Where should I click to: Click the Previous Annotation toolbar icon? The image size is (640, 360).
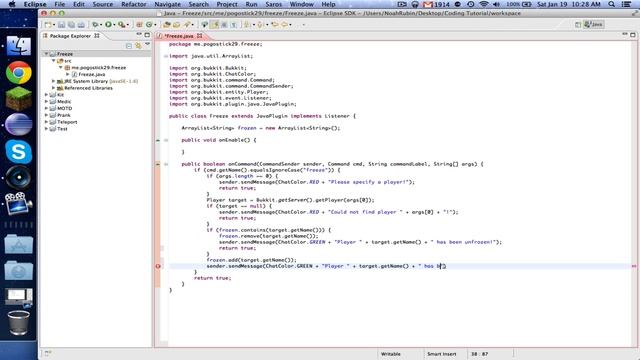pos(260,24)
